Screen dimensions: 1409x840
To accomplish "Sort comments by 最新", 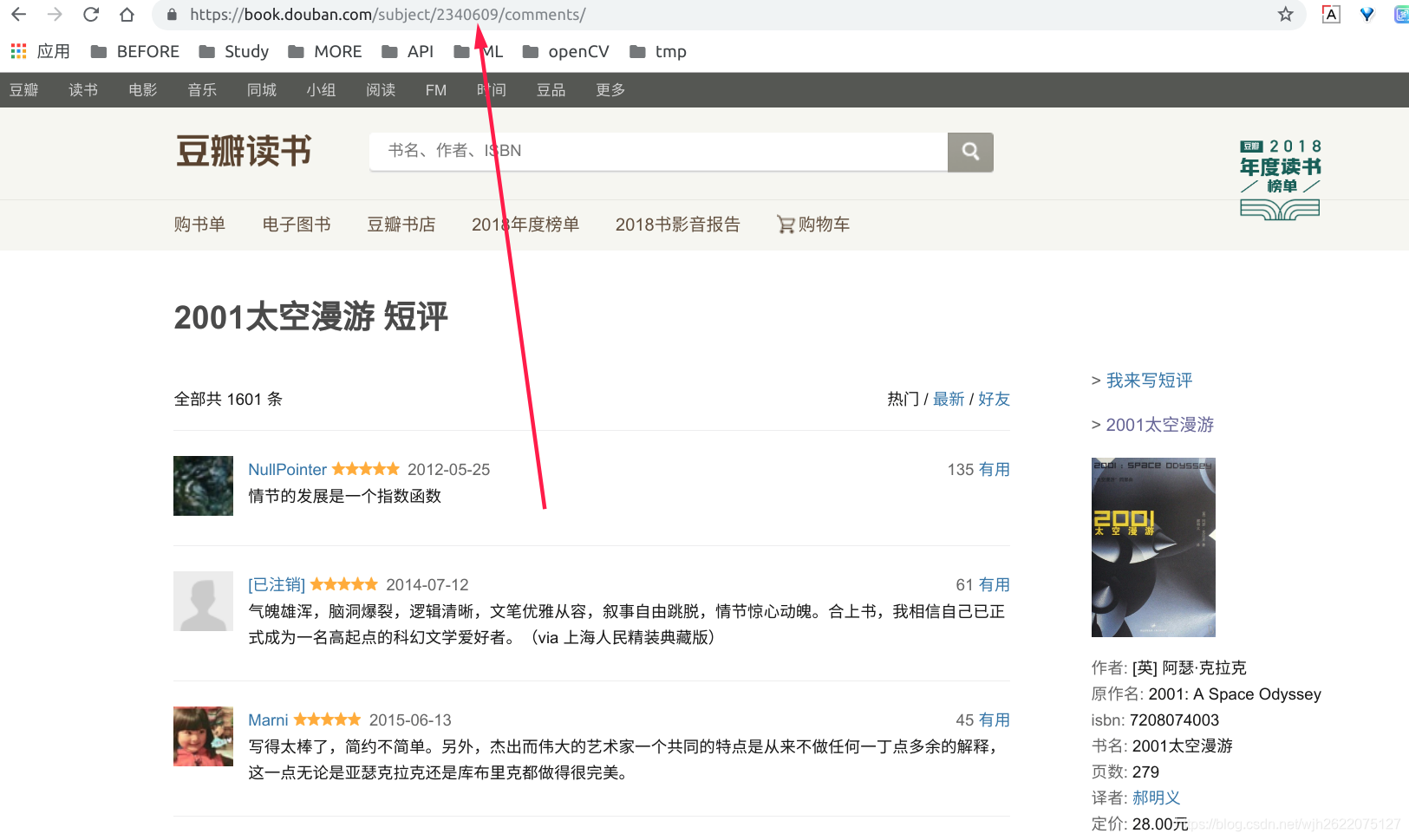I will [949, 399].
